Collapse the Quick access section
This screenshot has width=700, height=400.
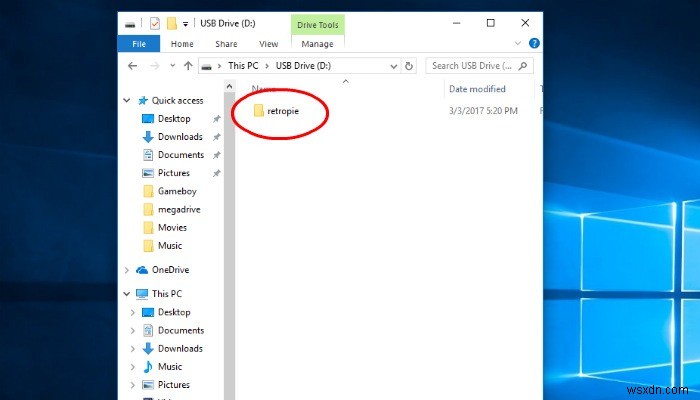[127, 100]
